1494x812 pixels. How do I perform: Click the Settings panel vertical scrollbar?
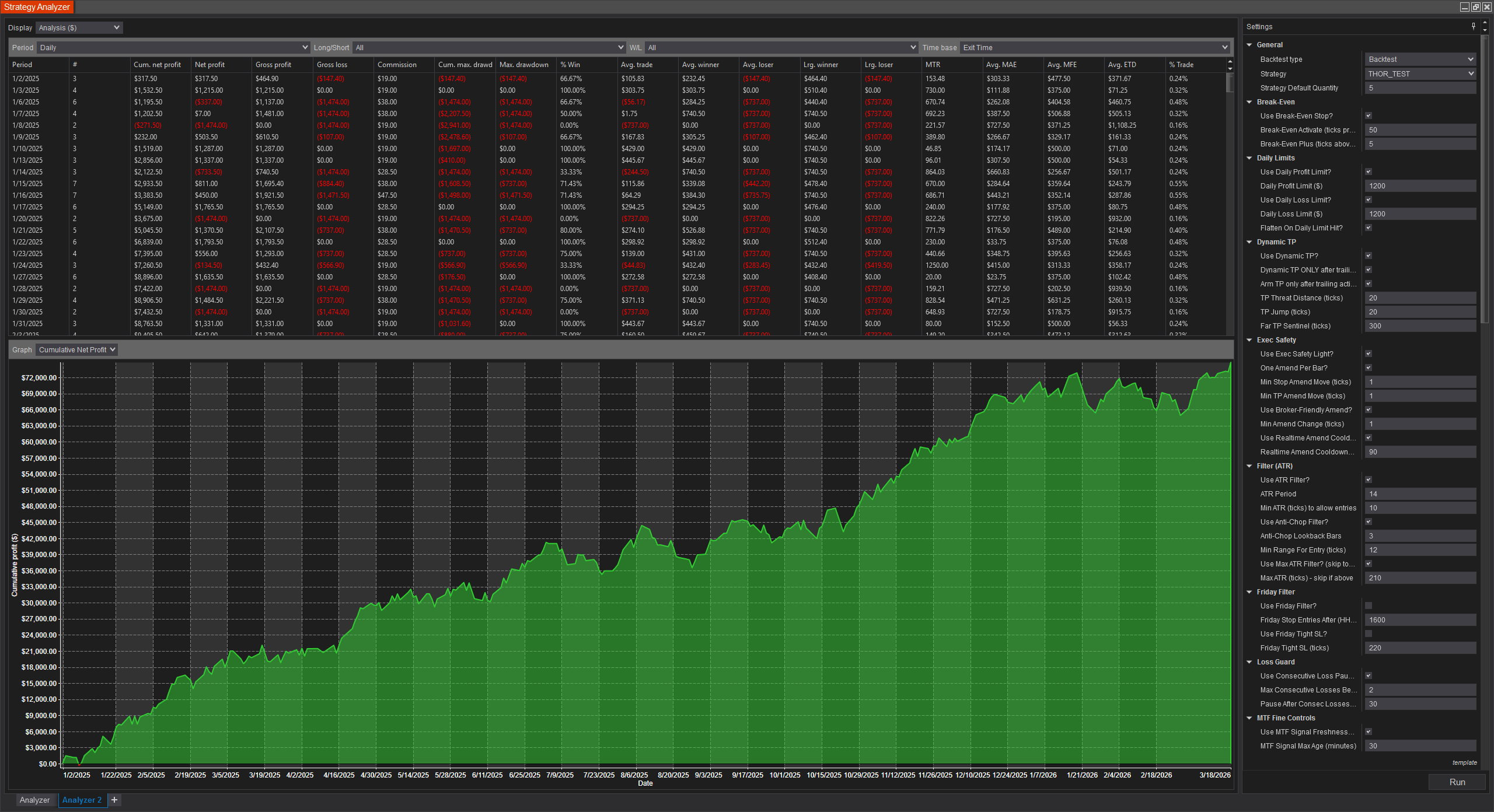point(1485,175)
